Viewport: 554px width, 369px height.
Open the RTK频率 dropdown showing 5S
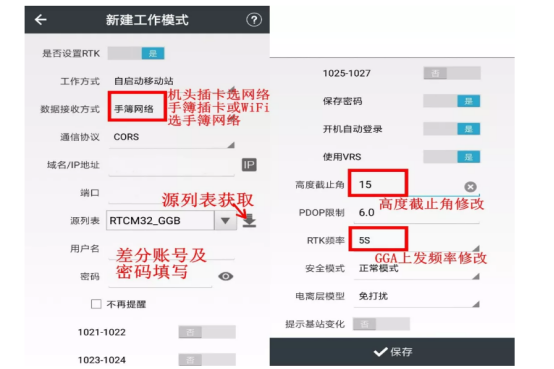click(x=417, y=241)
